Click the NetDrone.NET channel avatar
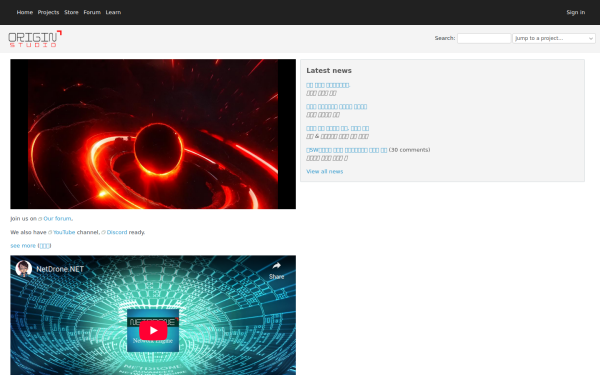The width and height of the screenshot is (600, 375). 23,269
